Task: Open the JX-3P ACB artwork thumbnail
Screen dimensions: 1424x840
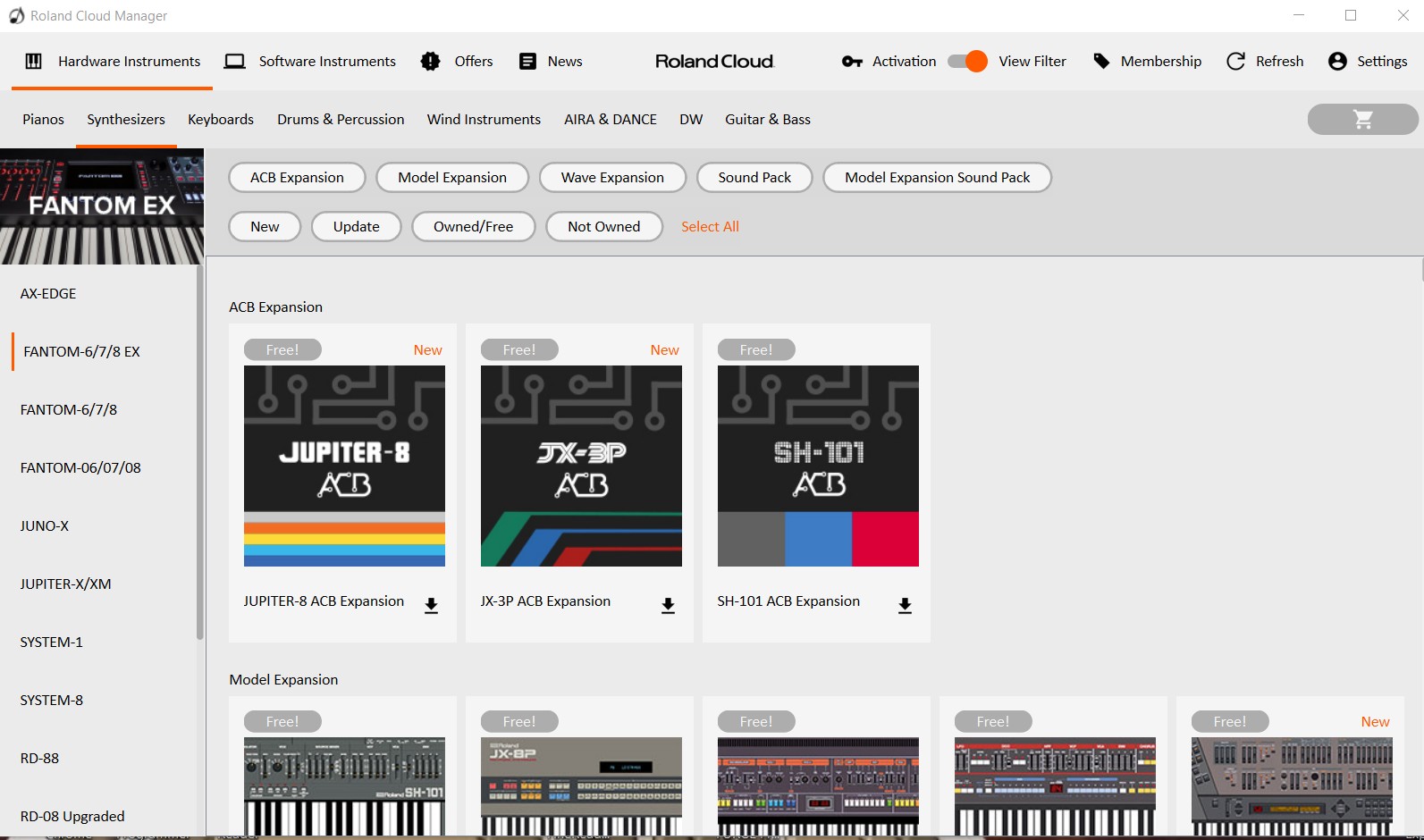Action: (x=581, y=466)
